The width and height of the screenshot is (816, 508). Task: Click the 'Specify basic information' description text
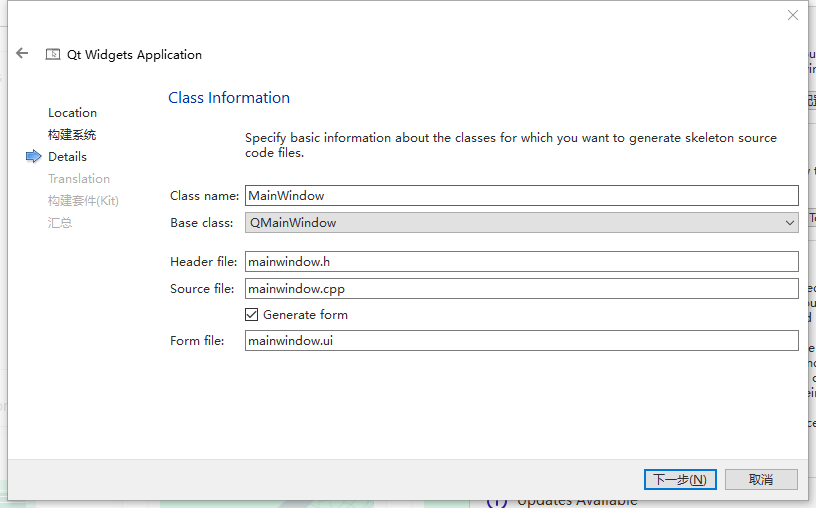click(511, 145)
